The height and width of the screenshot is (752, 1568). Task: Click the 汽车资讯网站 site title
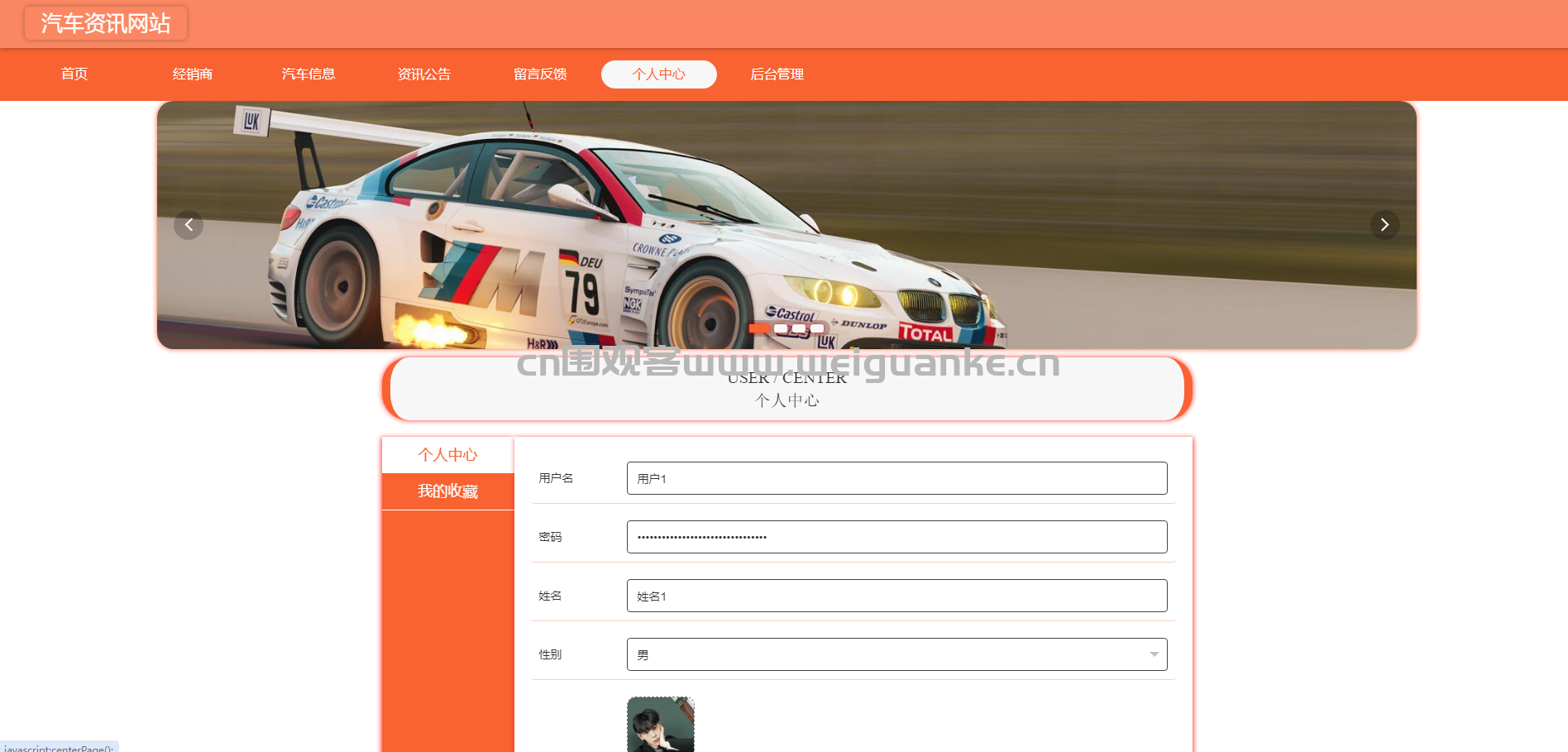pyautogui.click(x=106, y=23)
